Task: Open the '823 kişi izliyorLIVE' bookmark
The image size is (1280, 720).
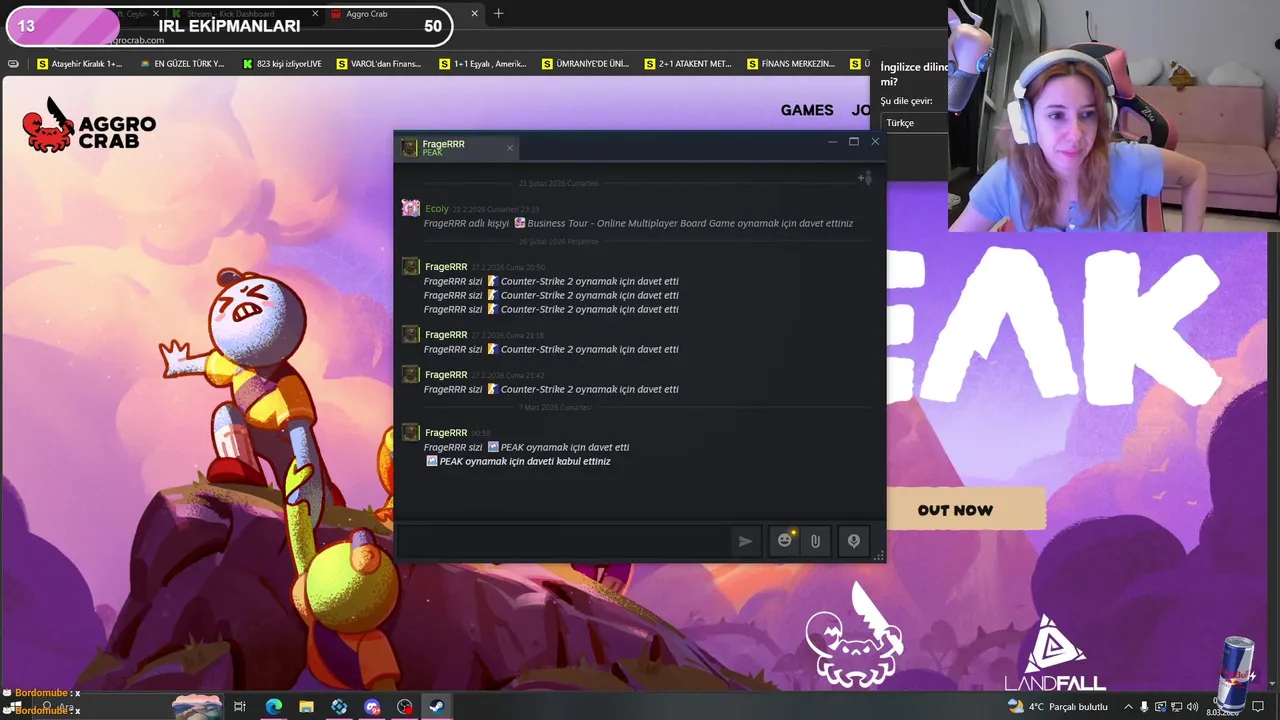Action: tap(282, 64)
